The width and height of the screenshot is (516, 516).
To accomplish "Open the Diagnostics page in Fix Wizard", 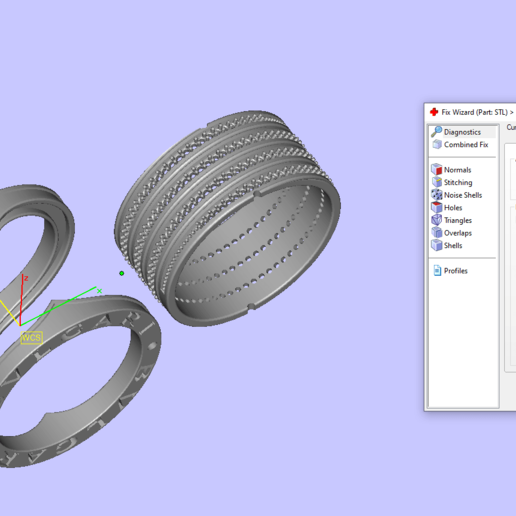I will coord(463,132).
